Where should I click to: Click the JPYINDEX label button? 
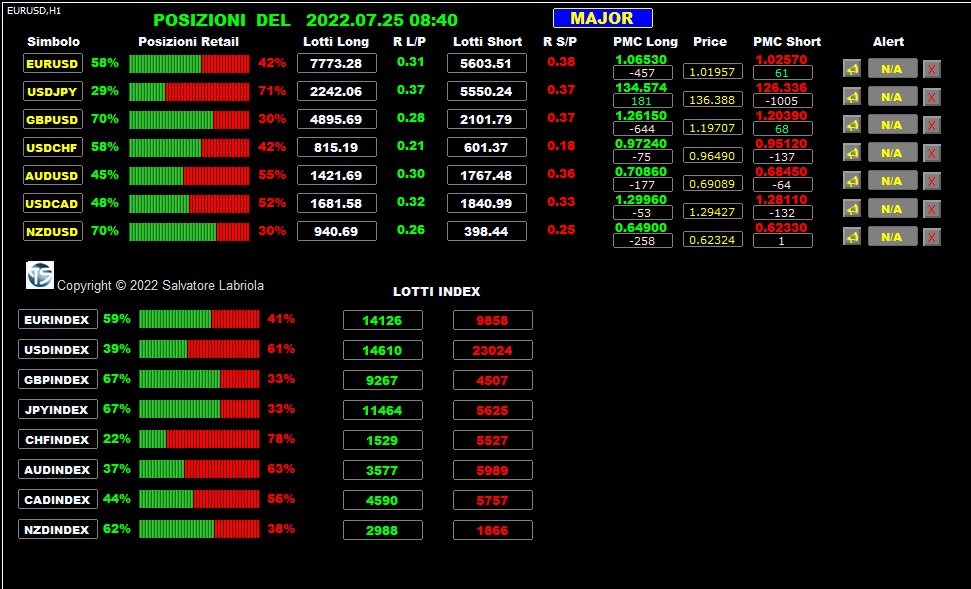coord(58,409)
